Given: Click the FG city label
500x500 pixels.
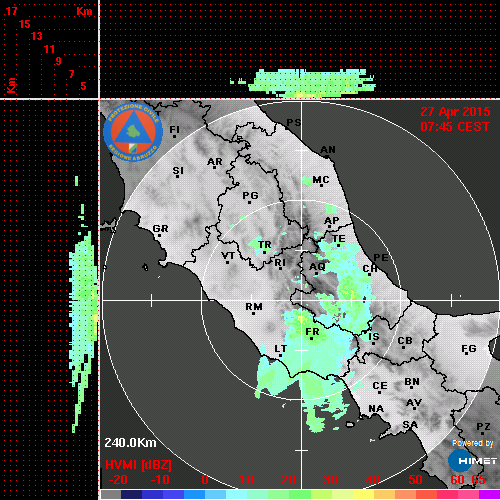Looking at the screenshot, I should click(x=469, y=348).
